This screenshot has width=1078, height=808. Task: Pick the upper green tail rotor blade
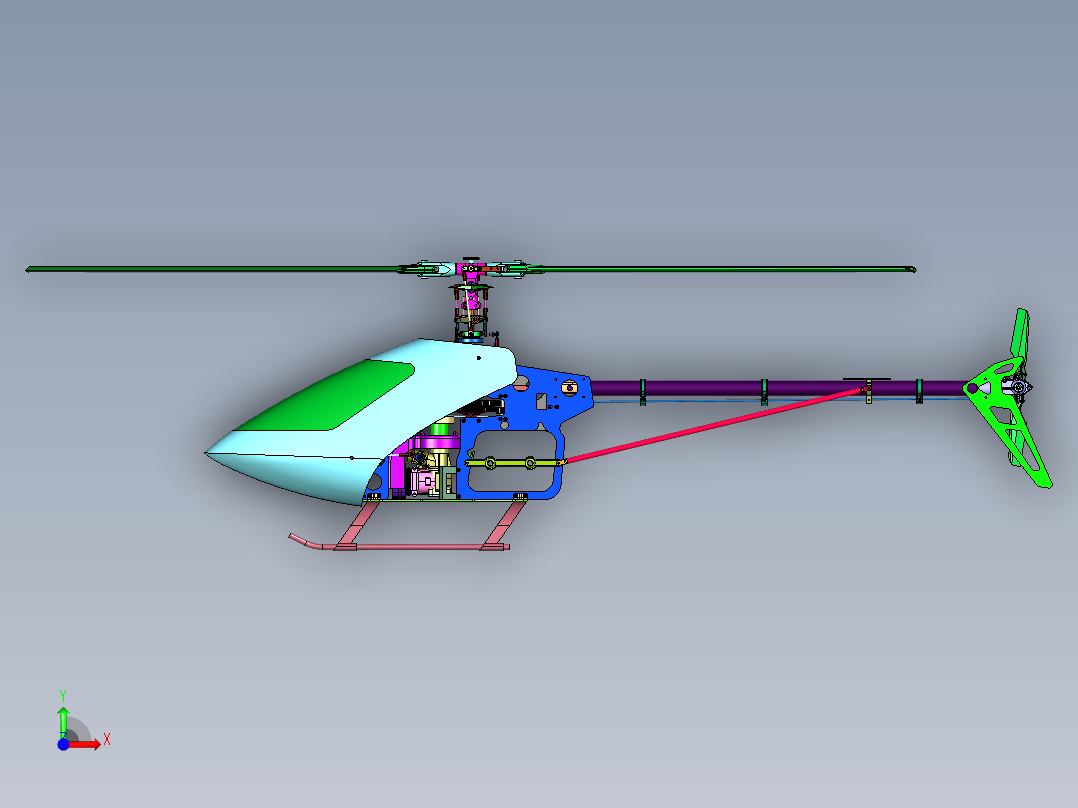coord(1019,334)
